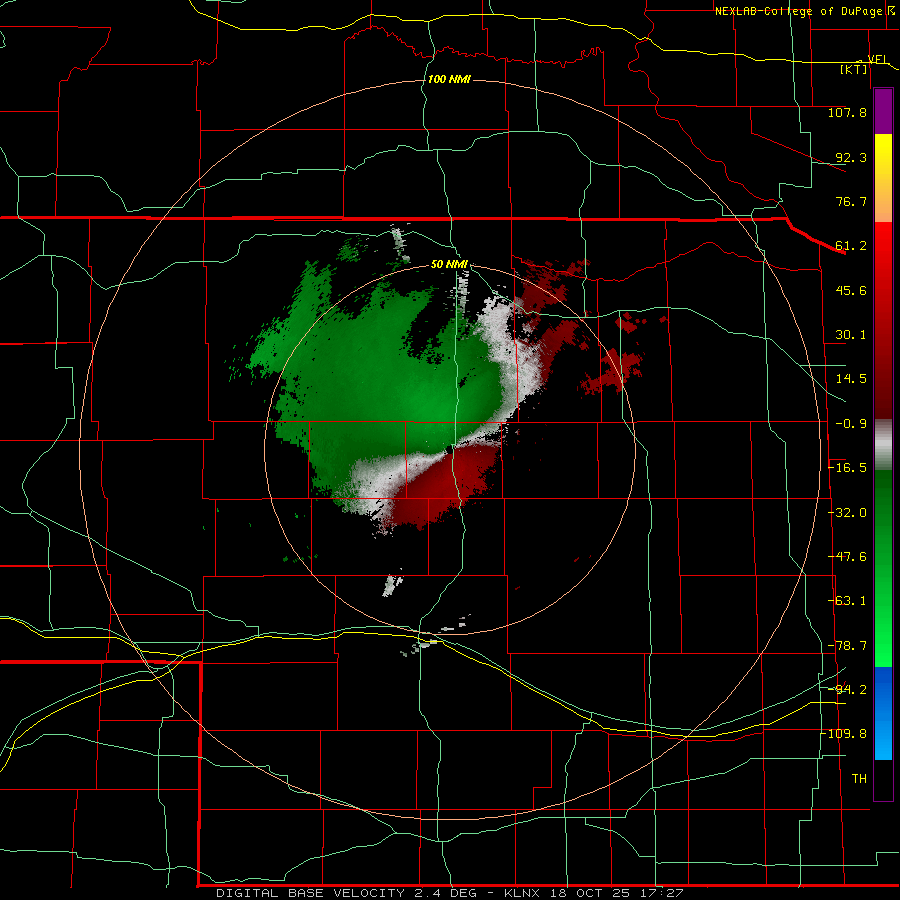Select the 30.1 scale value
Screen dimensions: 900x900
(851, 335)
